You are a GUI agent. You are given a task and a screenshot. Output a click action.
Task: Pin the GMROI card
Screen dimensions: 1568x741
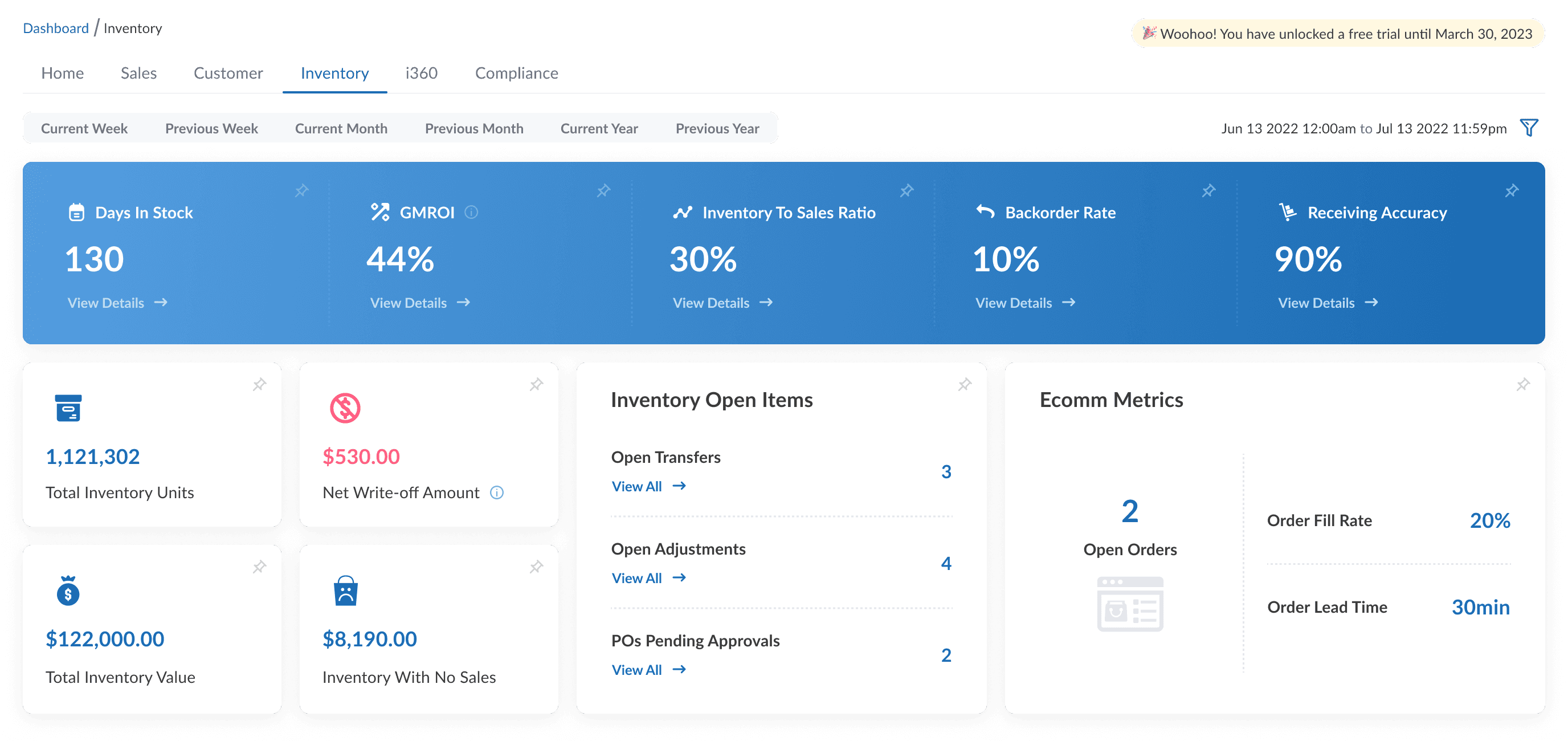[603, 190]
